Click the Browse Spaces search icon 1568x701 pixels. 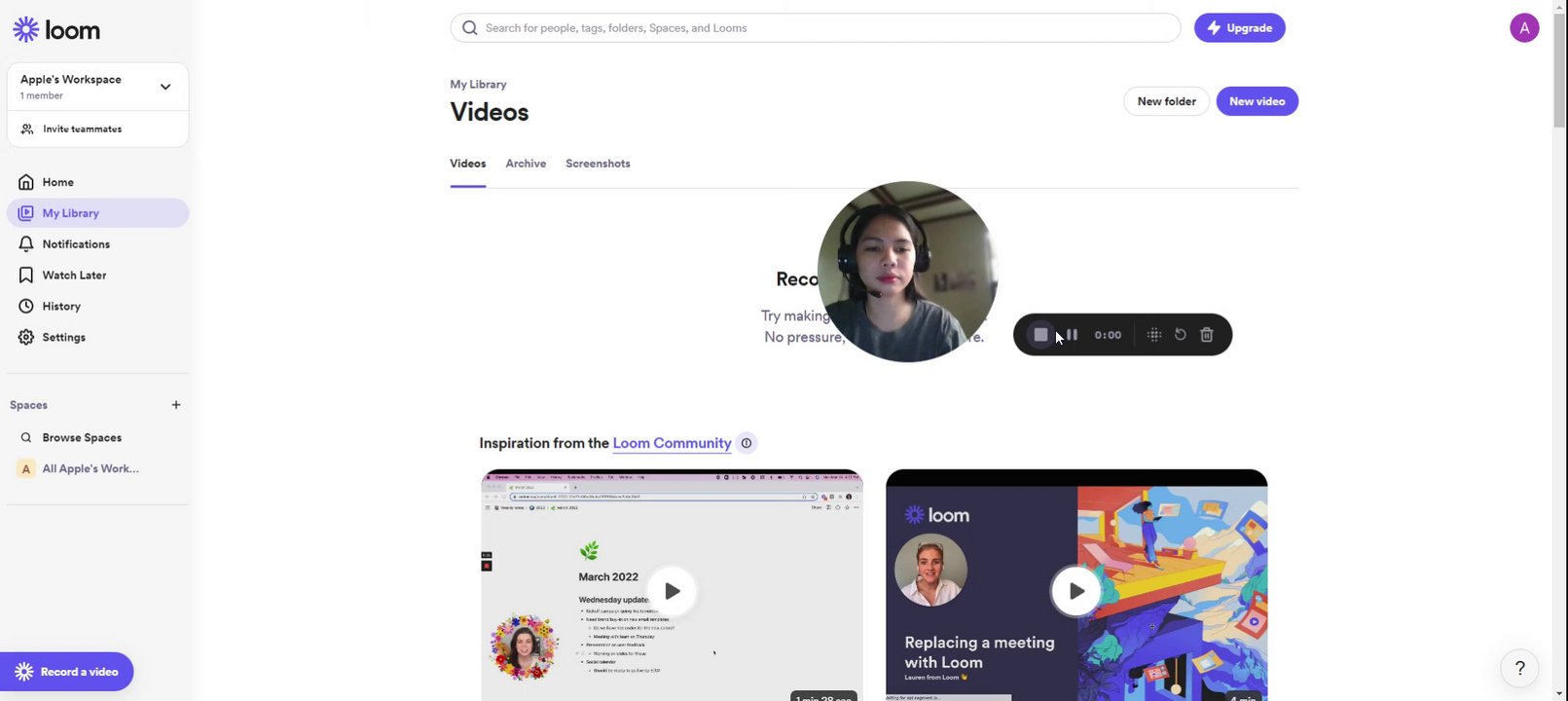point(26,438)
